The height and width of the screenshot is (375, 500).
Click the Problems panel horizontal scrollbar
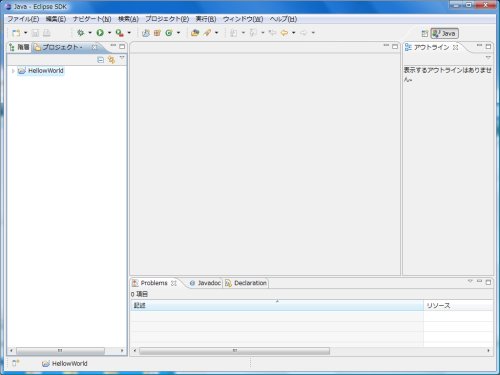click(x=234, y=351)
